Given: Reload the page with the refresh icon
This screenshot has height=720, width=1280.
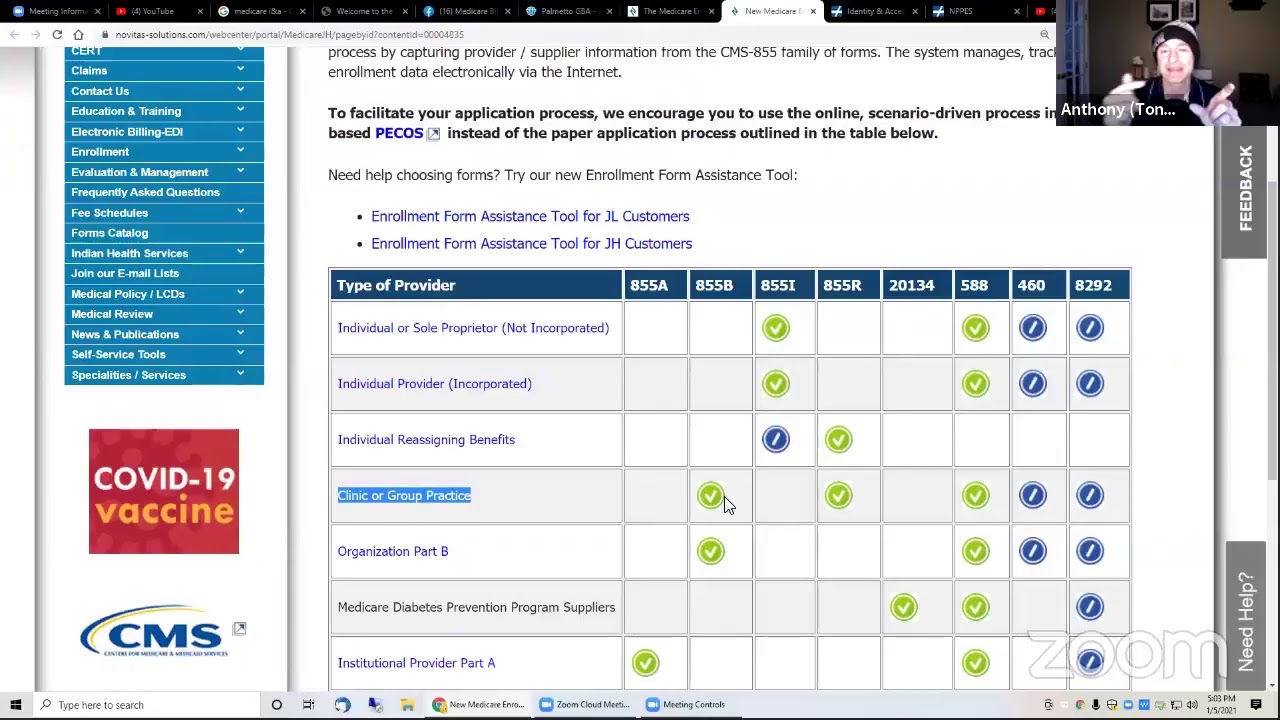Looking at the screenshot, I should 57,34.
